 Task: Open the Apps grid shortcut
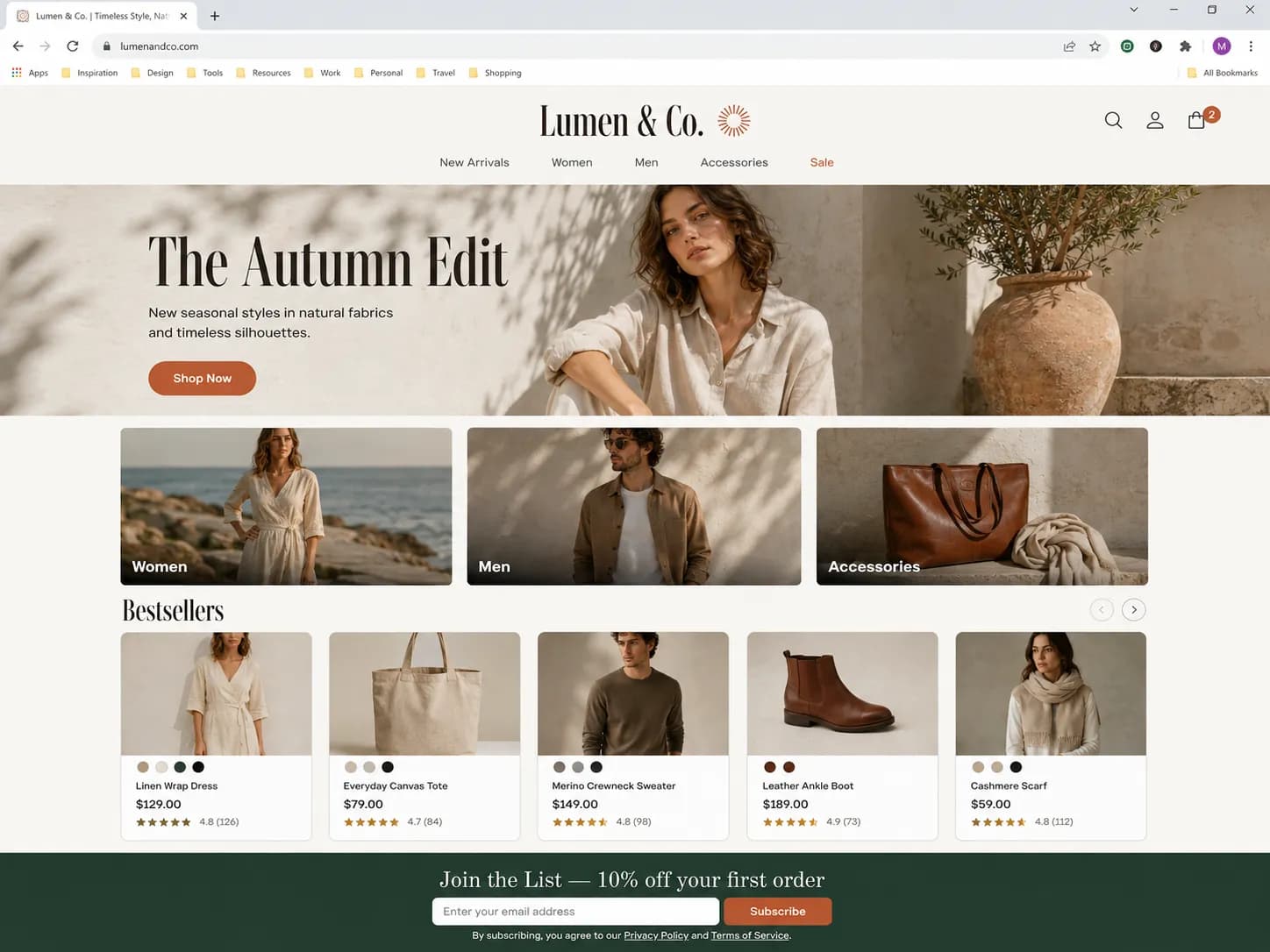(30, 73)
